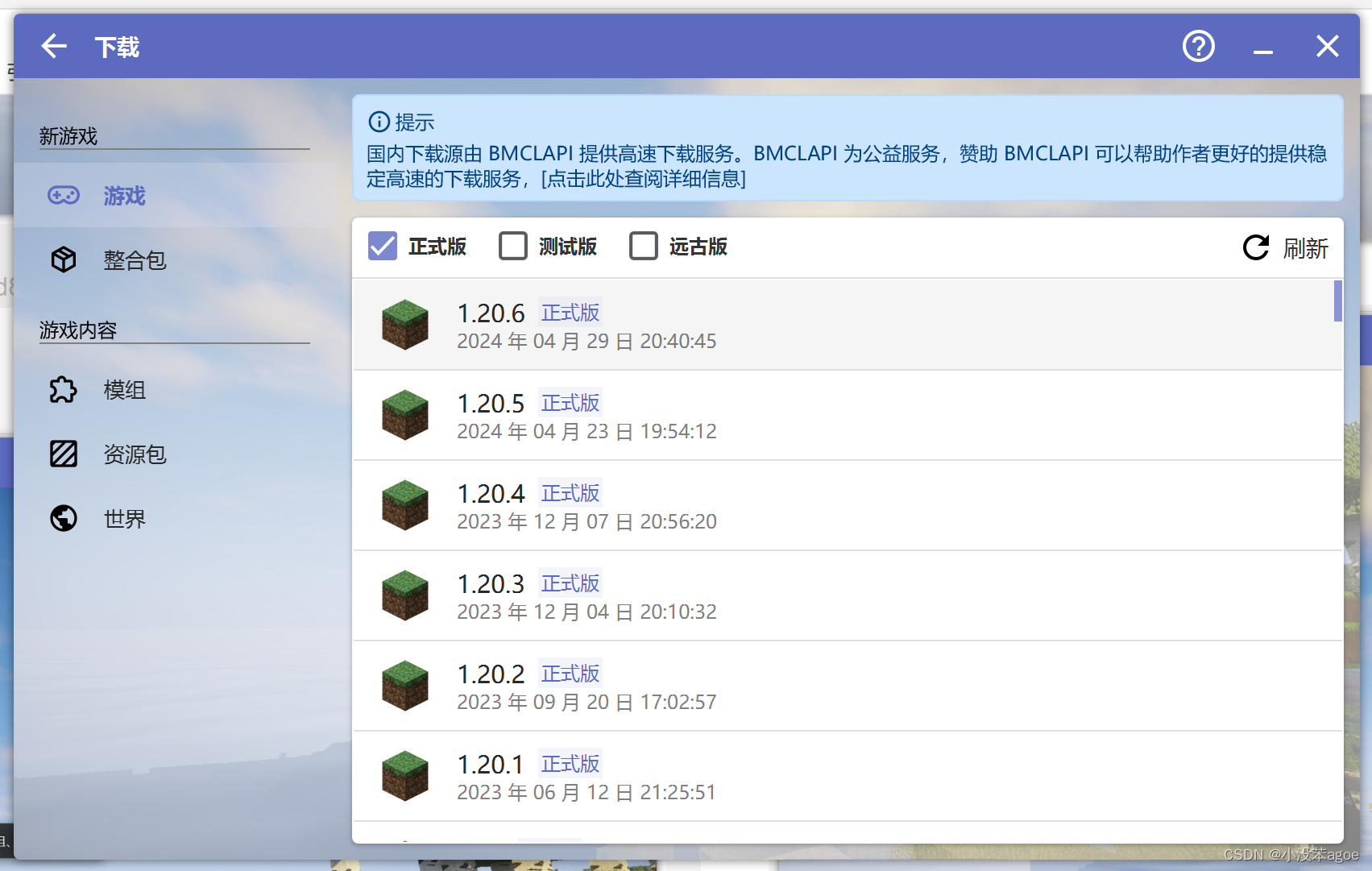Click the refresh arrow icon
Viewport: 1372px width, 871px height.
[x=1256, y=247]
